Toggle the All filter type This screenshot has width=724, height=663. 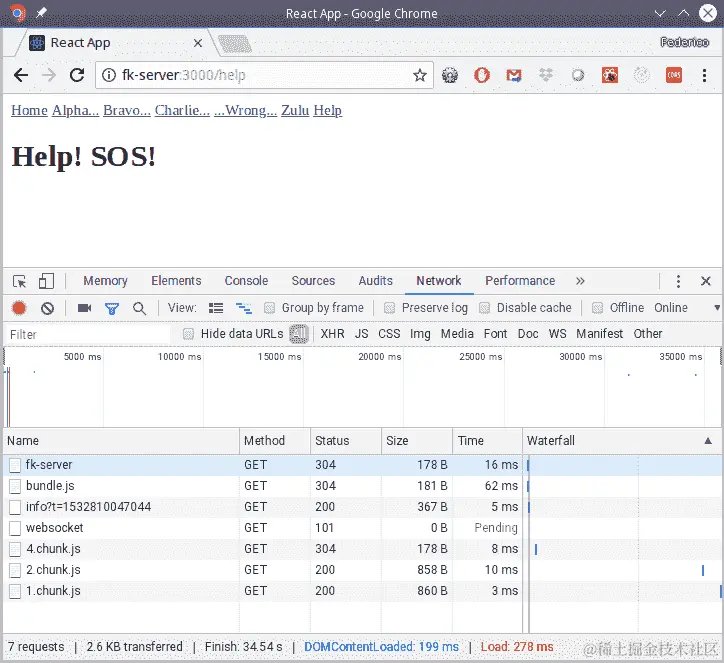click(x=299, y=334)
